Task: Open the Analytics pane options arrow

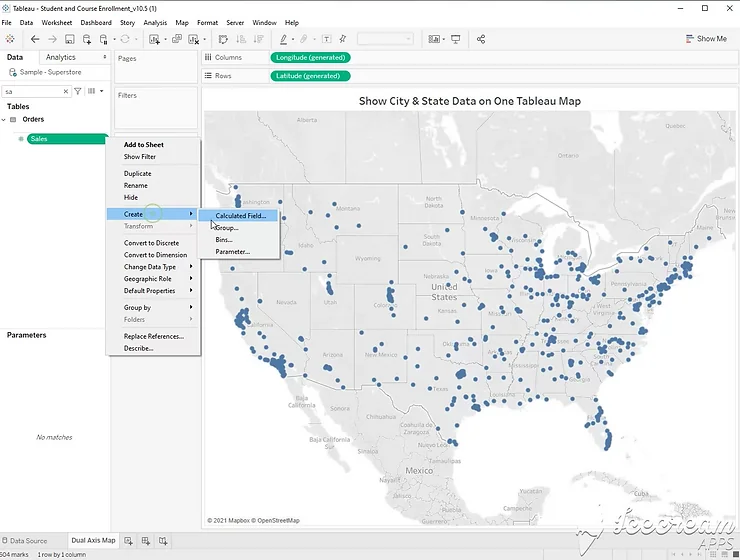Action: coord(105,57)
